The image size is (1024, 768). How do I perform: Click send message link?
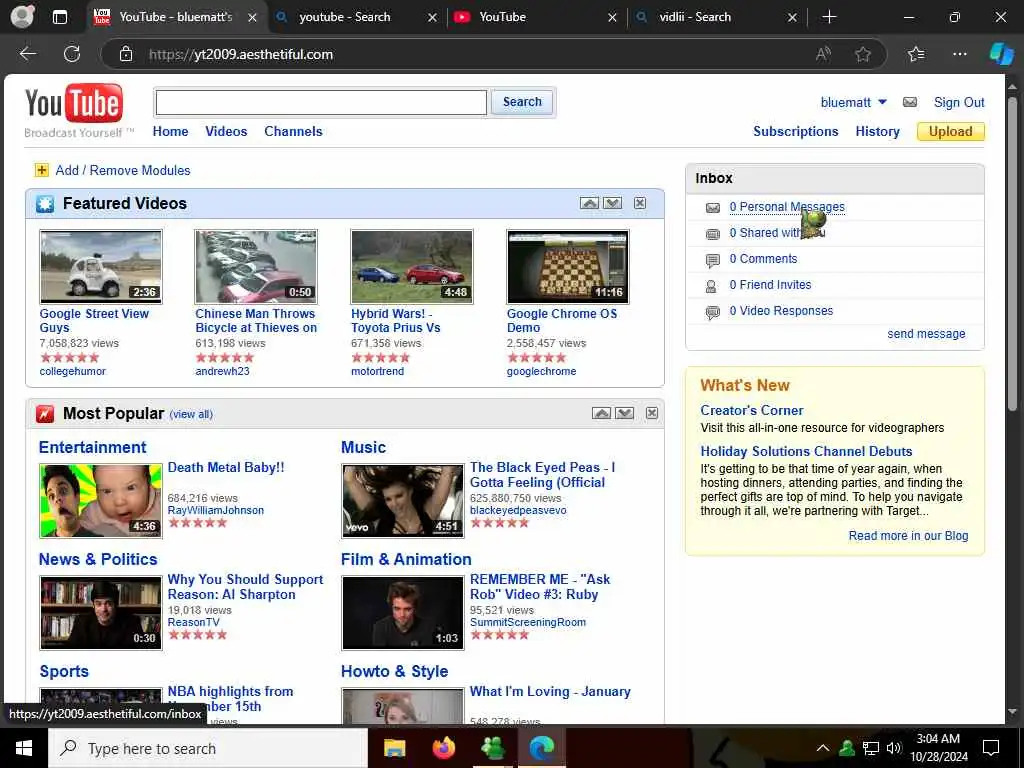926,334
